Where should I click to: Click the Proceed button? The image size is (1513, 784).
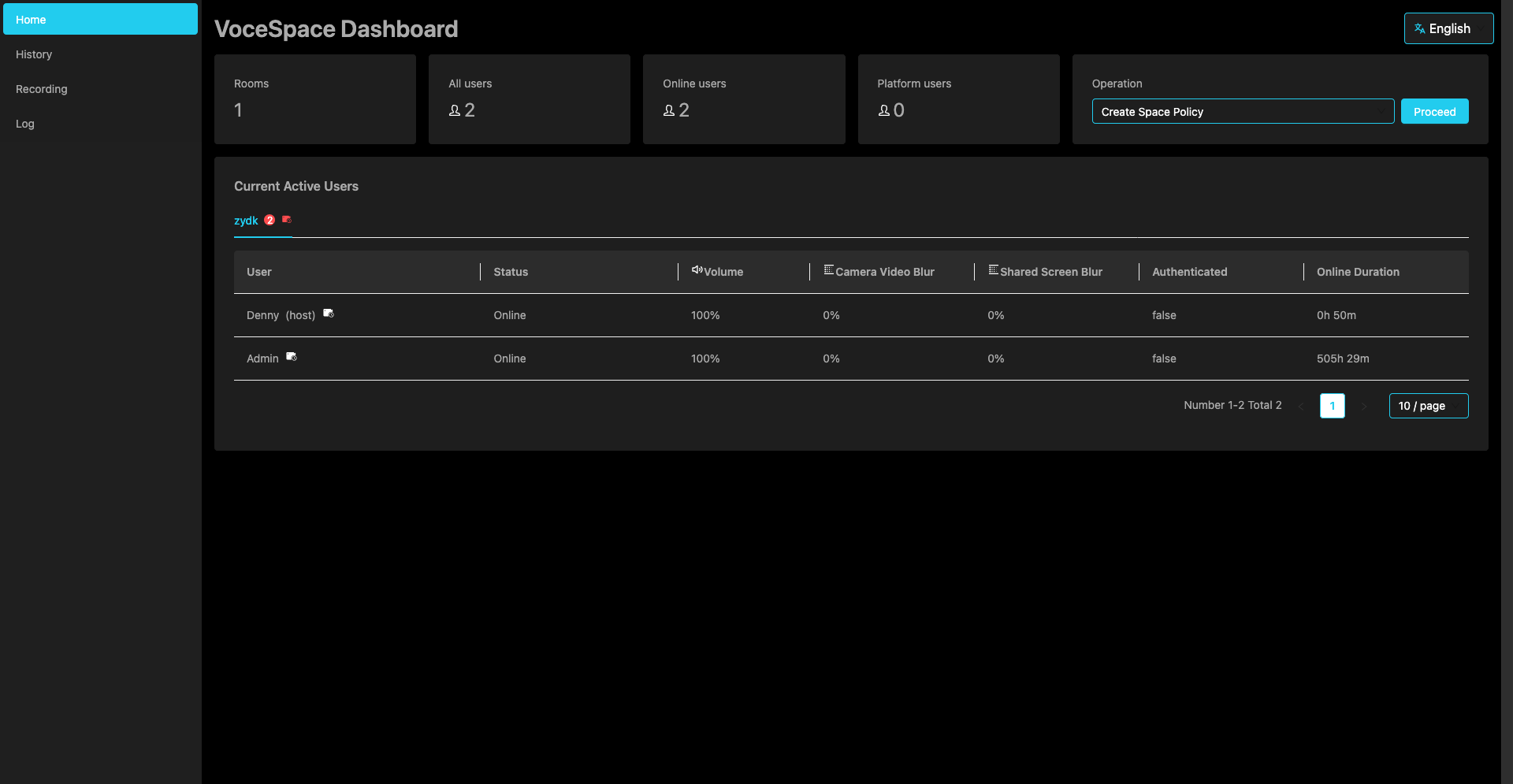[x=1434, y=111]
